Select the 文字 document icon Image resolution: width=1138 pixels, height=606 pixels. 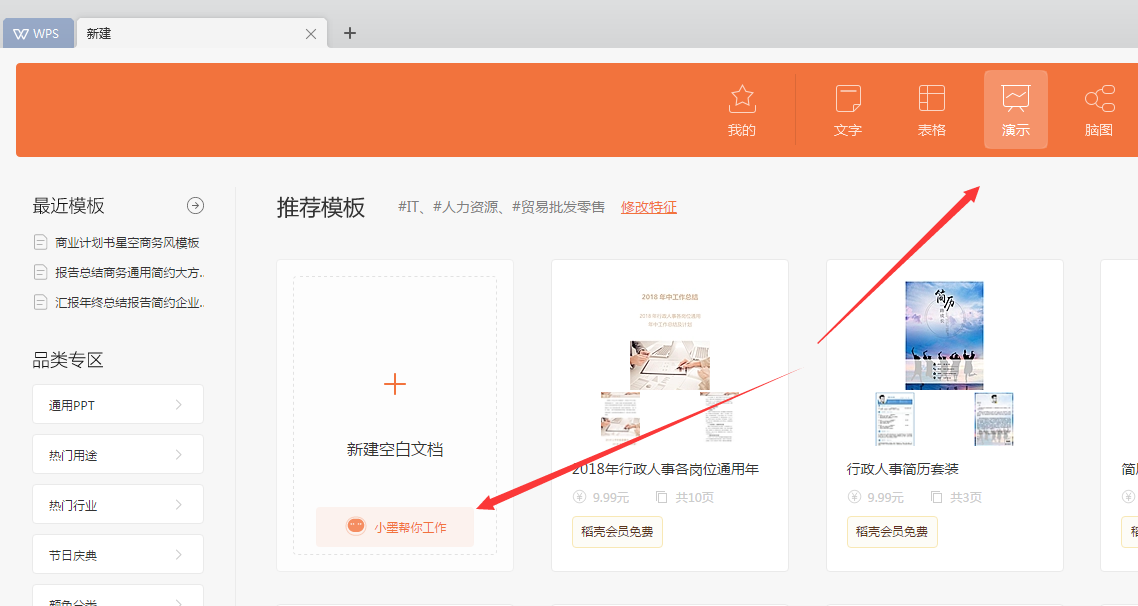point(848,99)
